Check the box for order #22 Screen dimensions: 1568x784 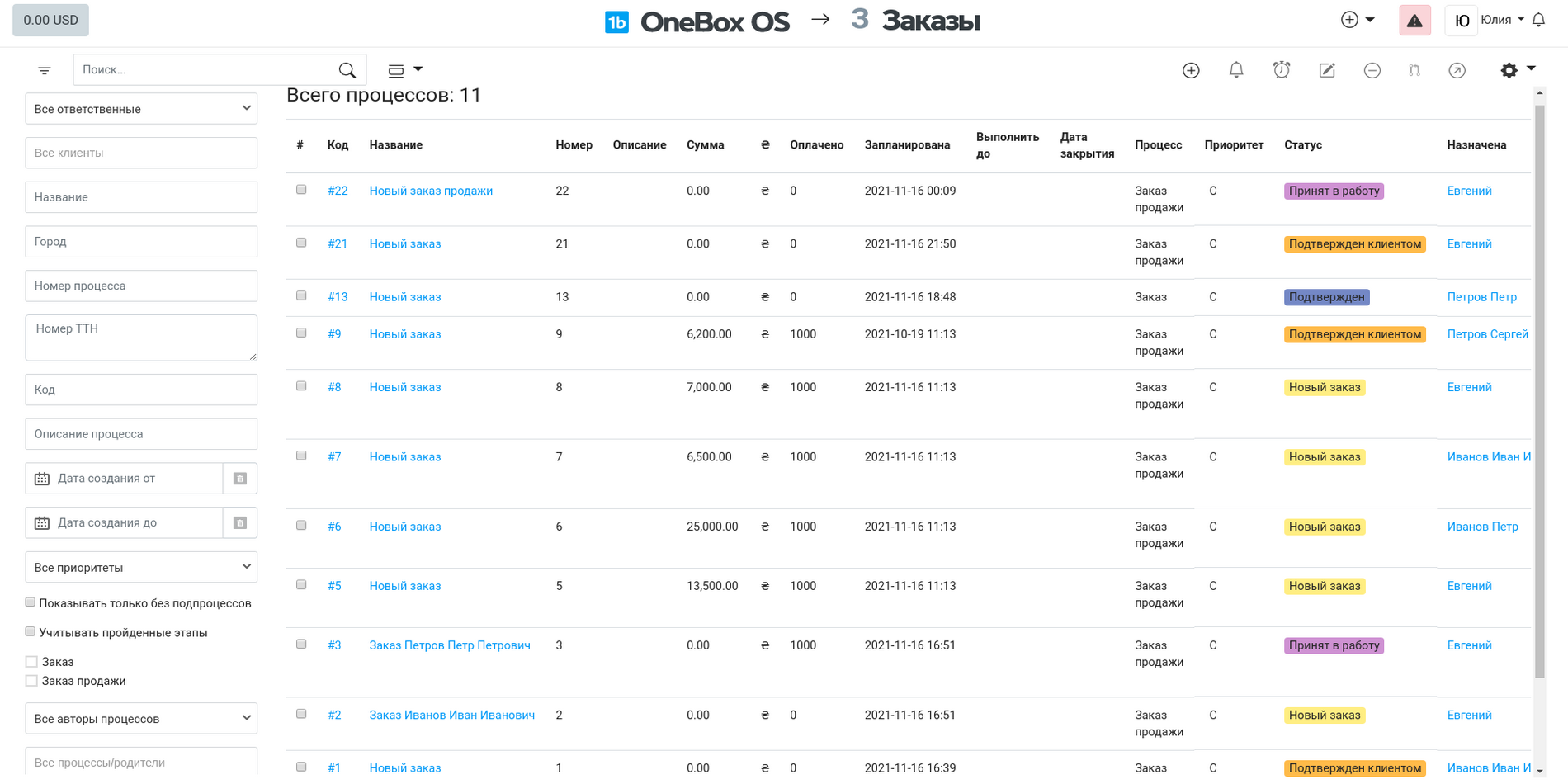(301, 190)
